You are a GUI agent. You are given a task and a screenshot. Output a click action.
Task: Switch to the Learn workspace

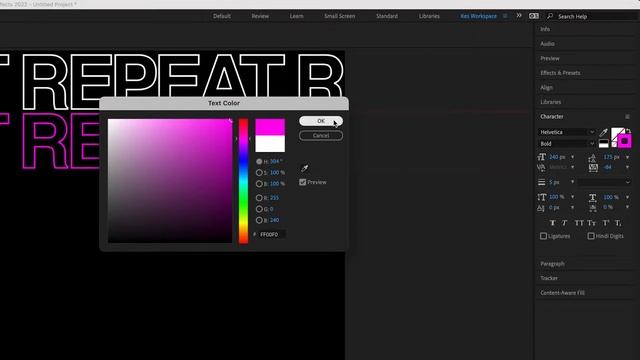pyautogui.click(x=296, y=16)
